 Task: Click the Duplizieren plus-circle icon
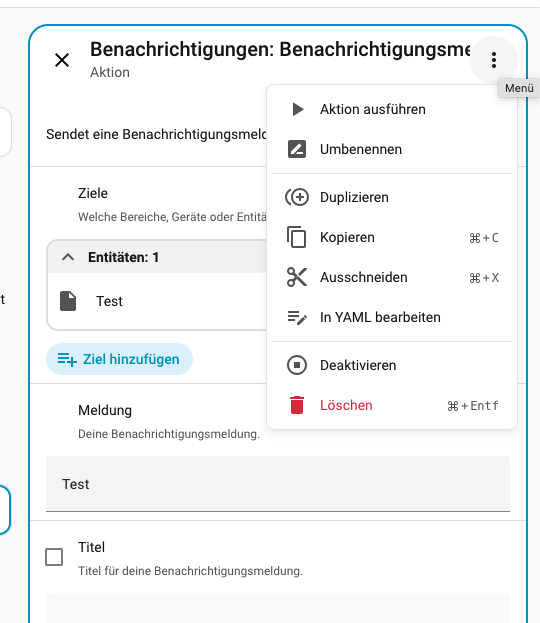(296, 197)
